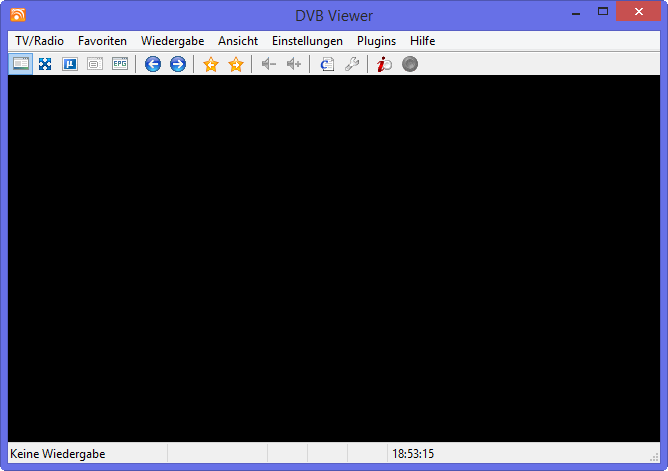This screenshot has height=471, width=668.
Task: Minimize the DVB Viewer window
Action: 576,12
